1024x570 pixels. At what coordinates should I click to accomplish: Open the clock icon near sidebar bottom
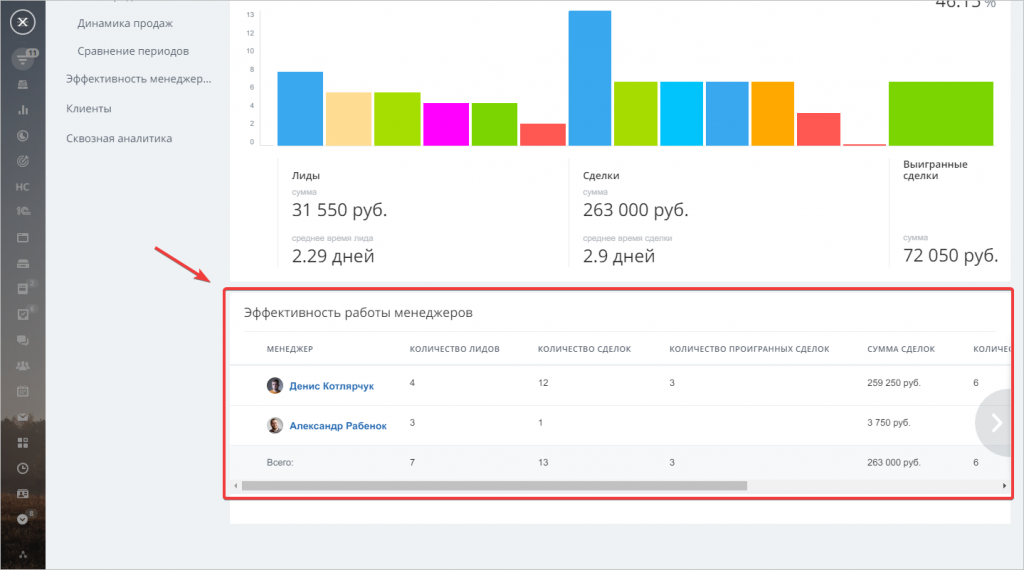23,468
